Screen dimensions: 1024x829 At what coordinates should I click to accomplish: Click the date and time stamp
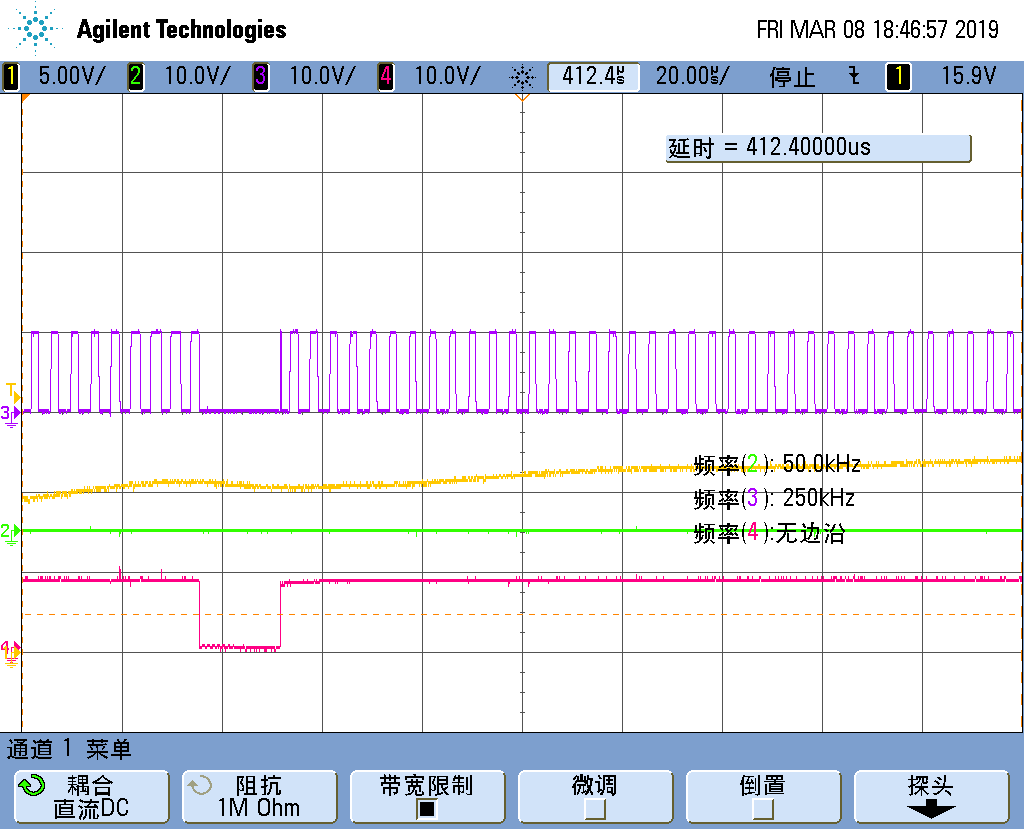878,29
